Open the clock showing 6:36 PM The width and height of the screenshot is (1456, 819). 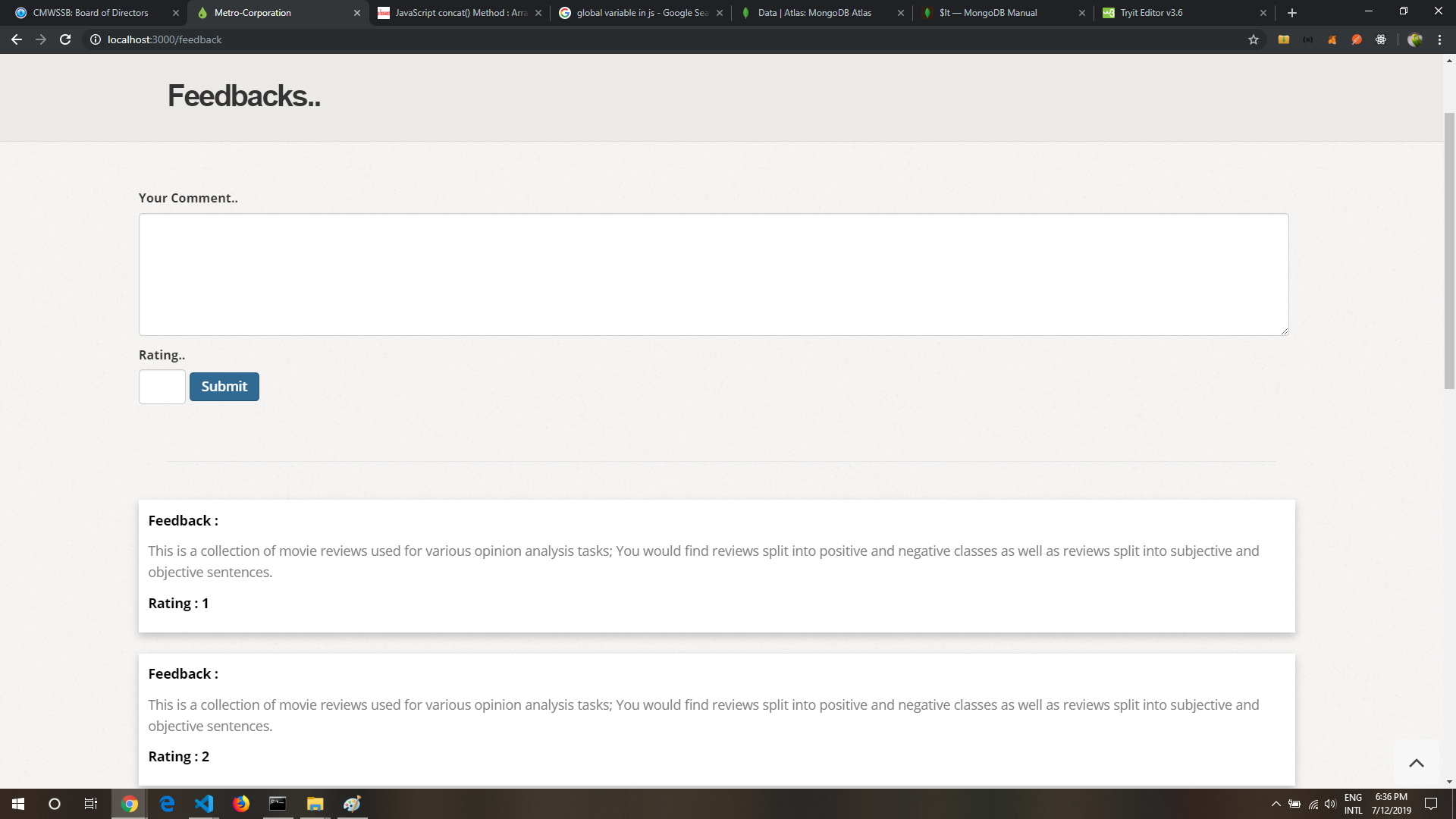[1392, 804]
